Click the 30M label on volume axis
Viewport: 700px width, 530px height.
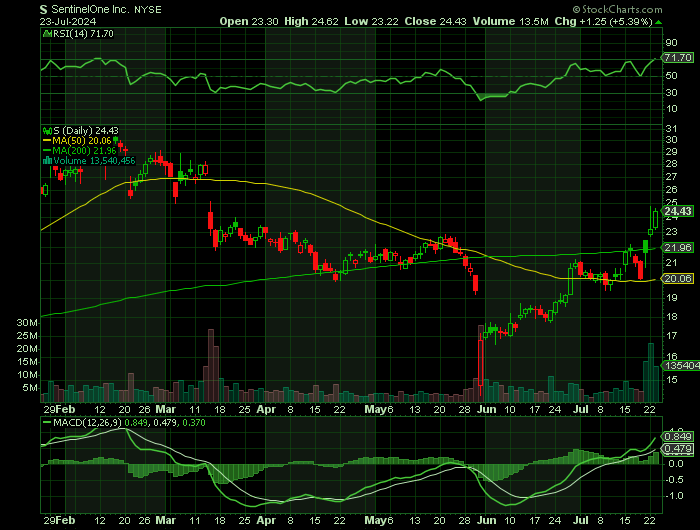coord(27,323)
